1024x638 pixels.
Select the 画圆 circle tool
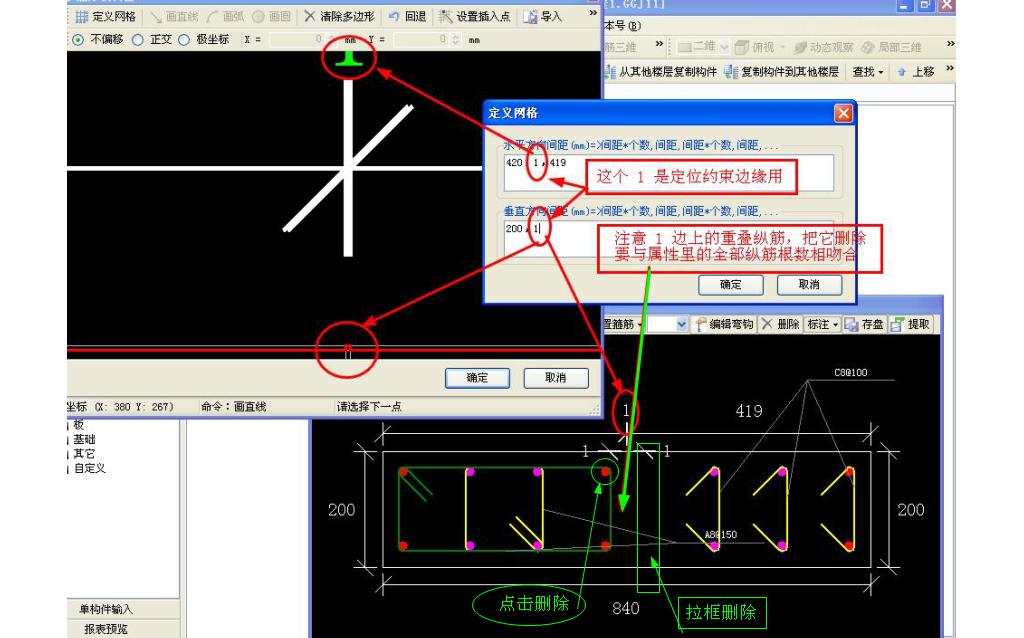tap(272, 16)
